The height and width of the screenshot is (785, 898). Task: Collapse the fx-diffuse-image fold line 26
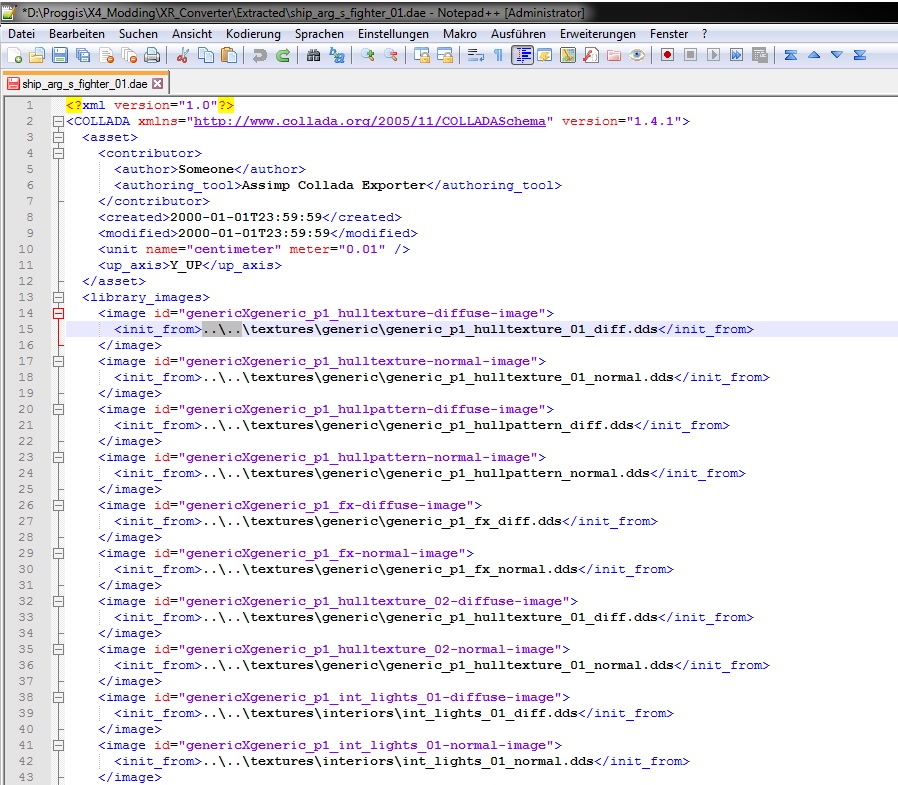click(58, 506)
